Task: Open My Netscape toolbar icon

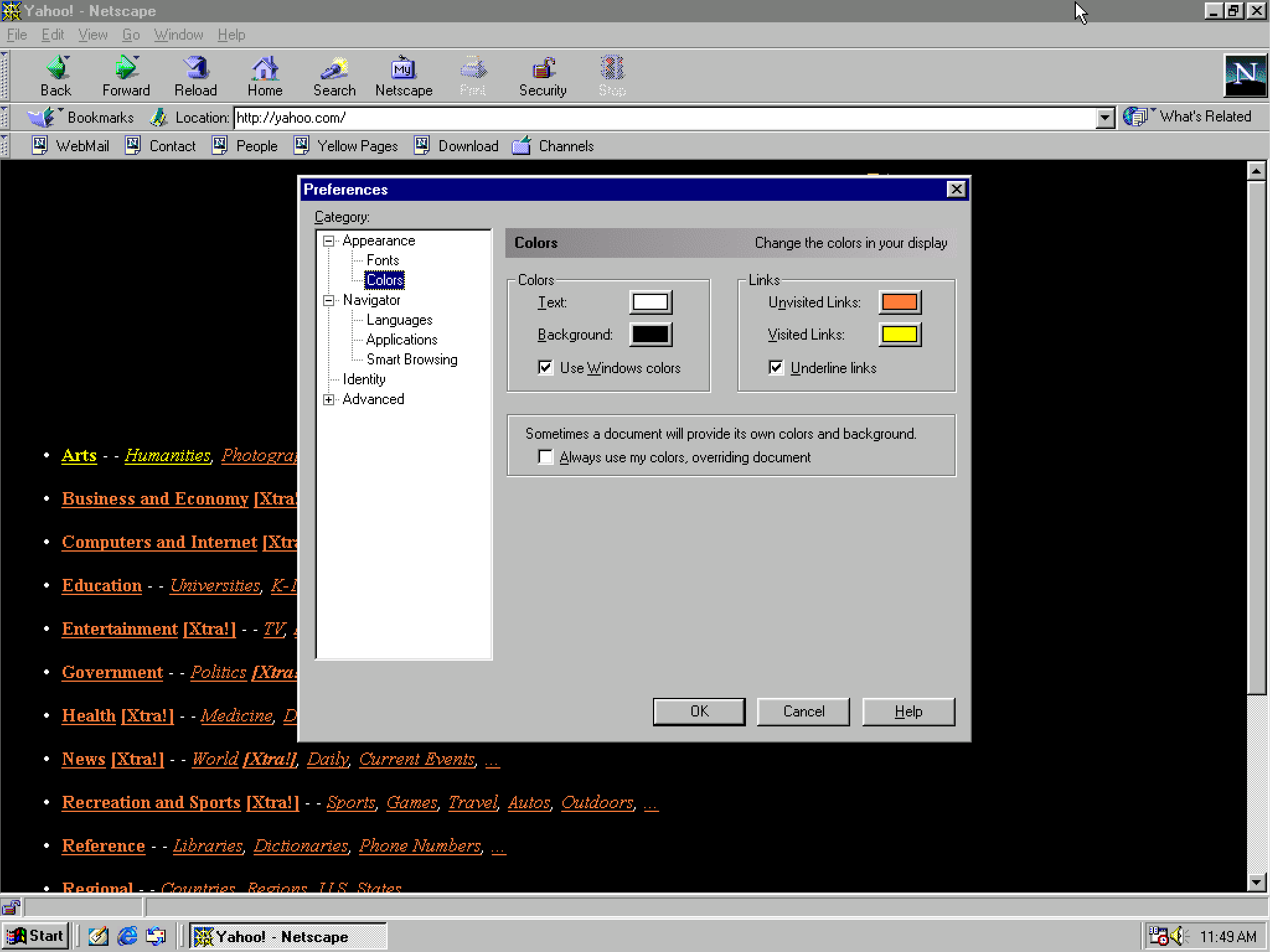Action: (404, 76)
